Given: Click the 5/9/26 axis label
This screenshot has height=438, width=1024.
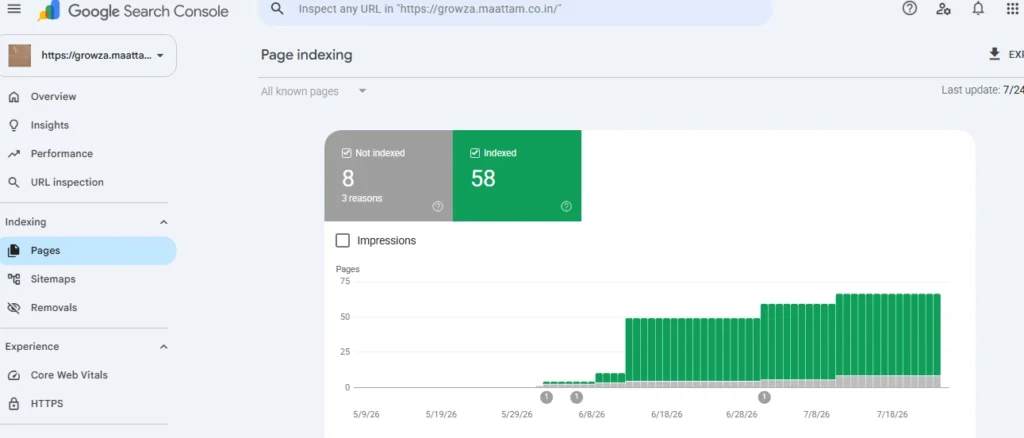Looking at the screenshot, I should click(364, 415).
